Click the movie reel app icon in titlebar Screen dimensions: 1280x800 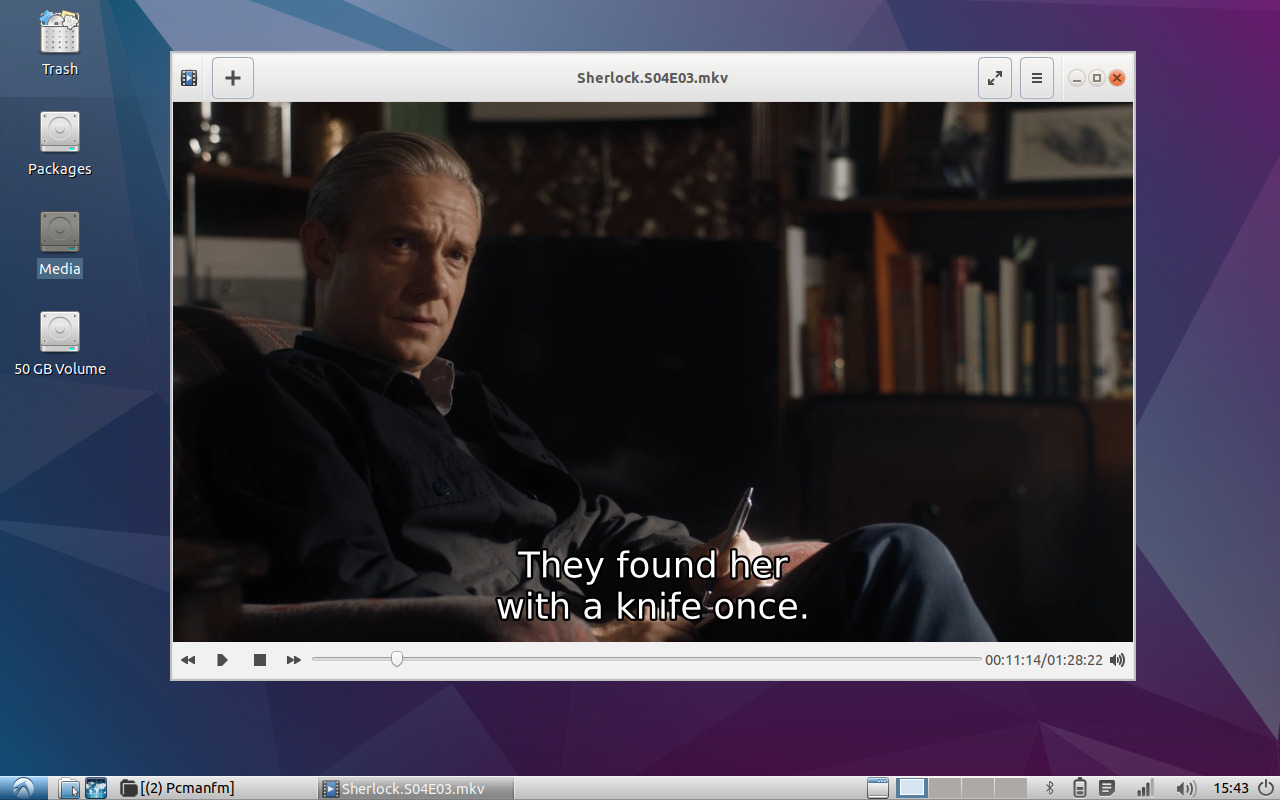coord(188,77)
